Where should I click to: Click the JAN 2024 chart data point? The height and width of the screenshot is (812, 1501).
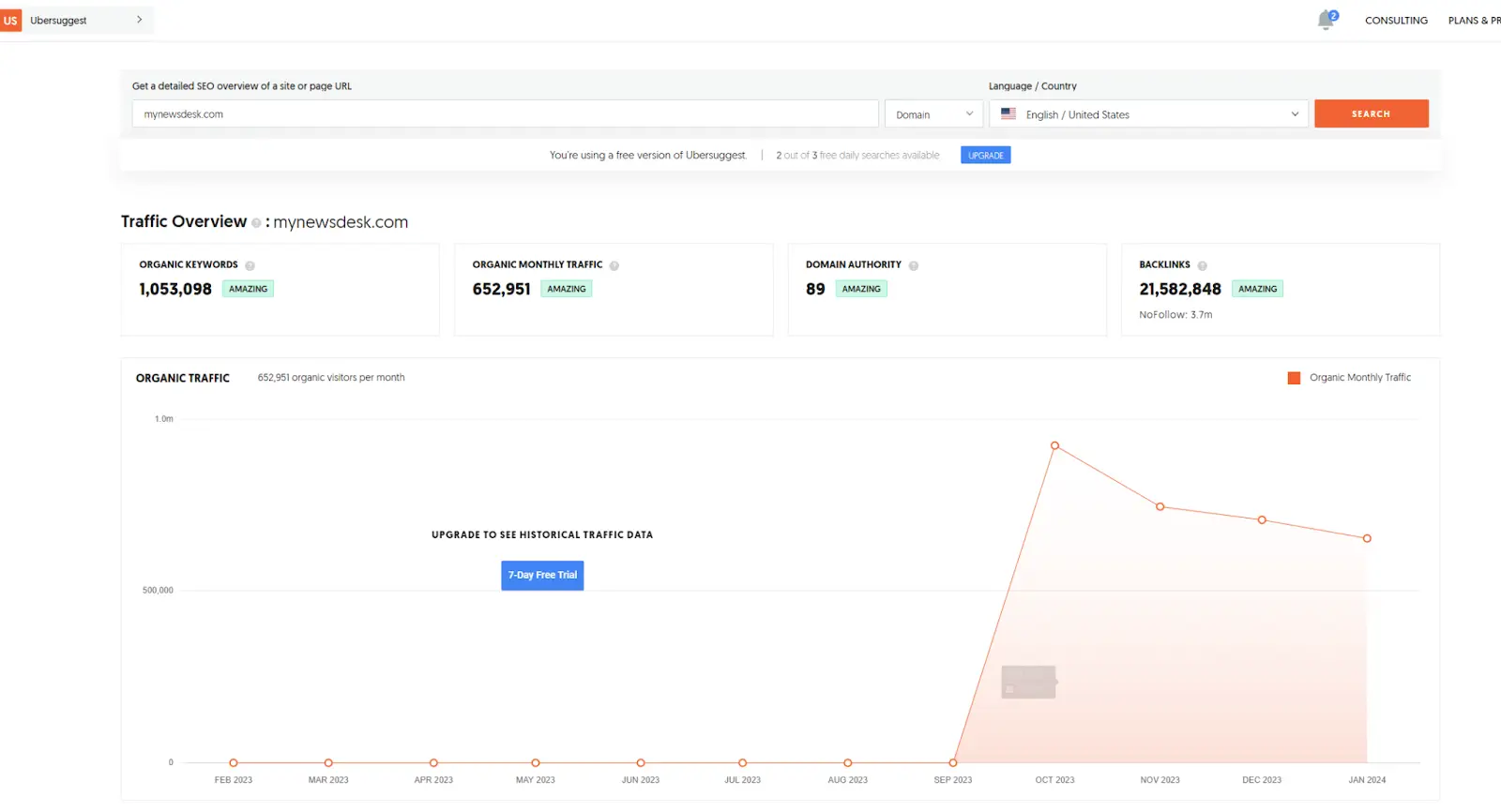click(x=1367, y=538)
